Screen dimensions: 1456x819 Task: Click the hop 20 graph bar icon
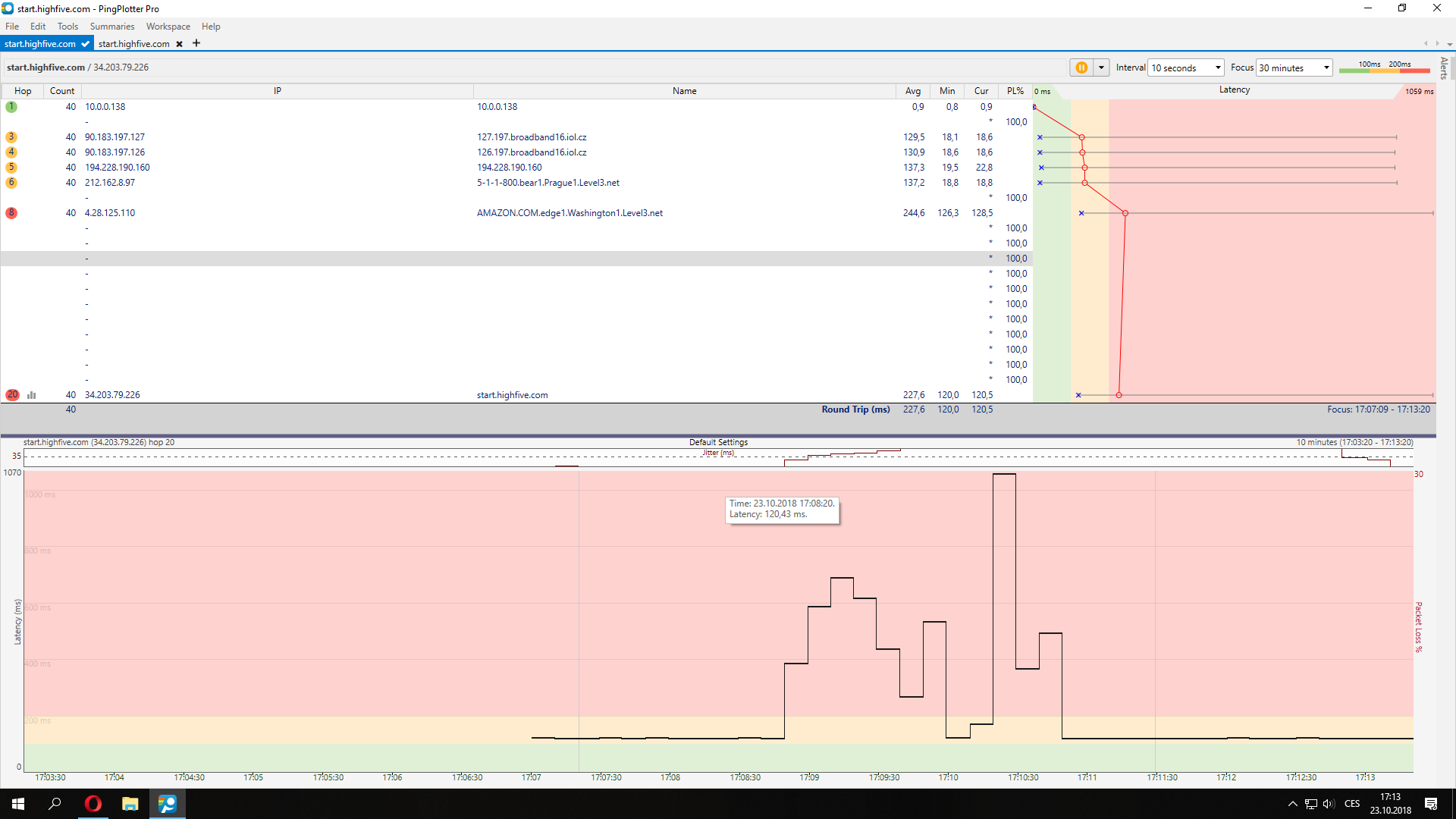click(32, 395)
